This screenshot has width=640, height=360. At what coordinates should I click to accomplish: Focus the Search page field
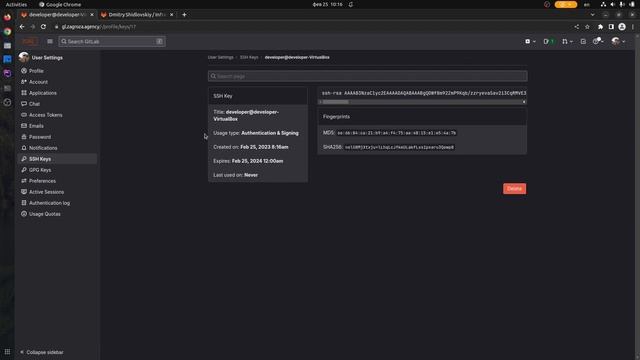click(x=367, y=76)
